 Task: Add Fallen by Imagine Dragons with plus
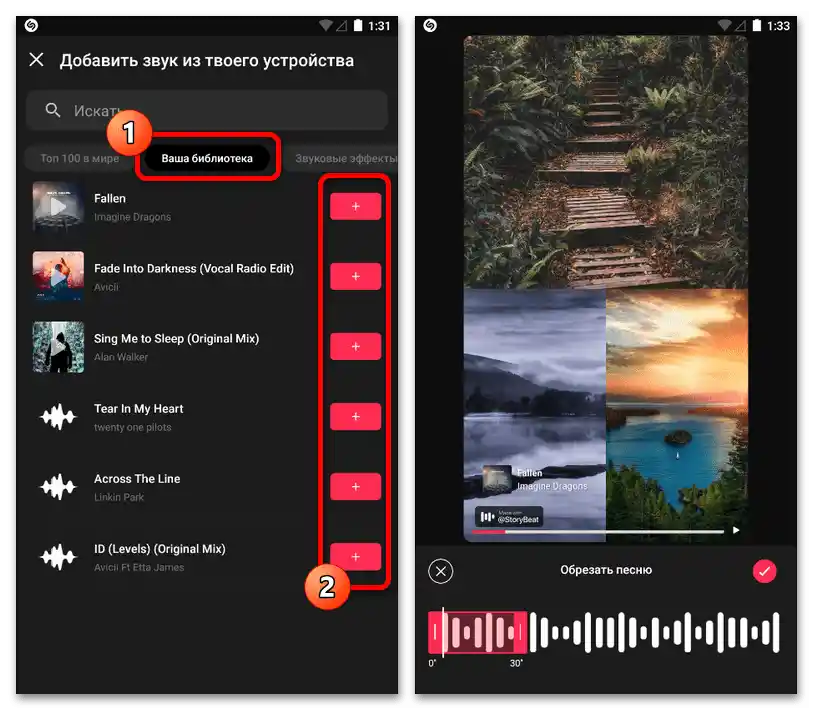tap(356, 206)
